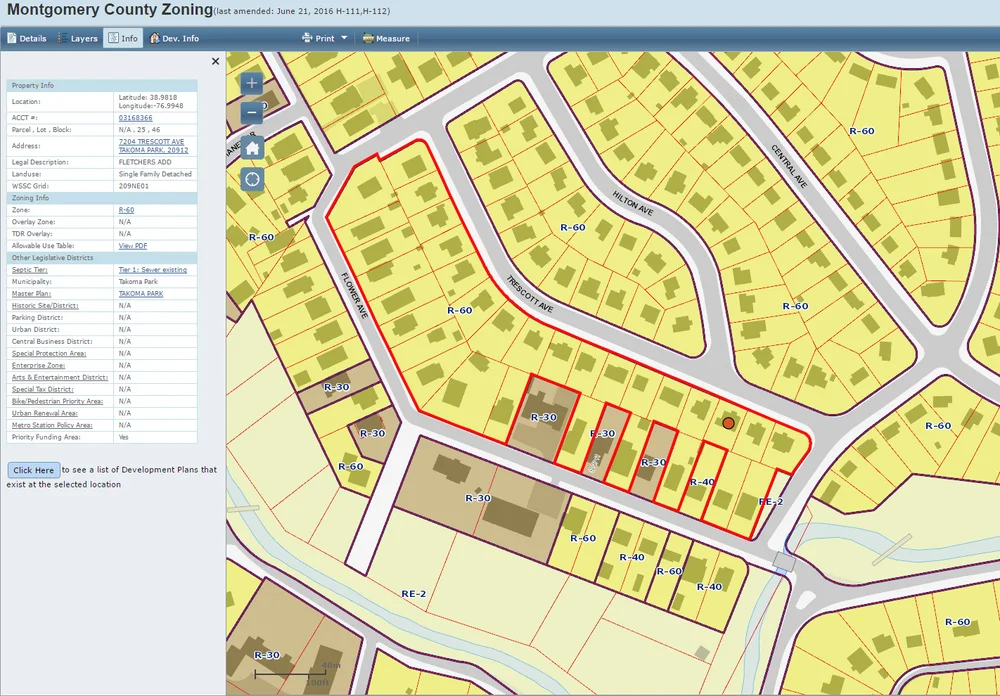This screenshot has width=1000, height=696.
Task: Open the Dev. Info tab
Action: pyautogui.click(x=174, y=38)
